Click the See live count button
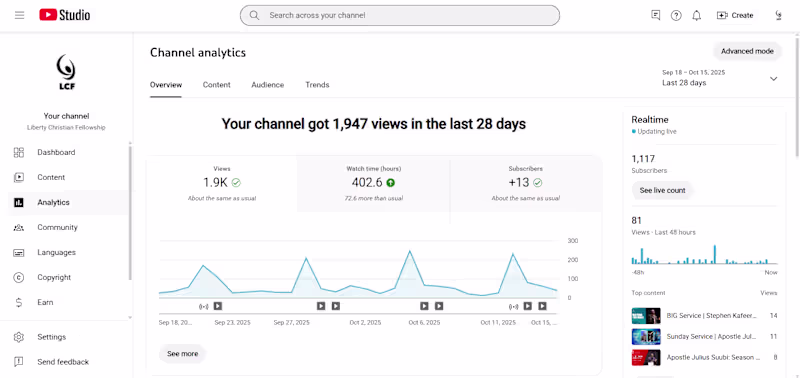 point(662,190)
